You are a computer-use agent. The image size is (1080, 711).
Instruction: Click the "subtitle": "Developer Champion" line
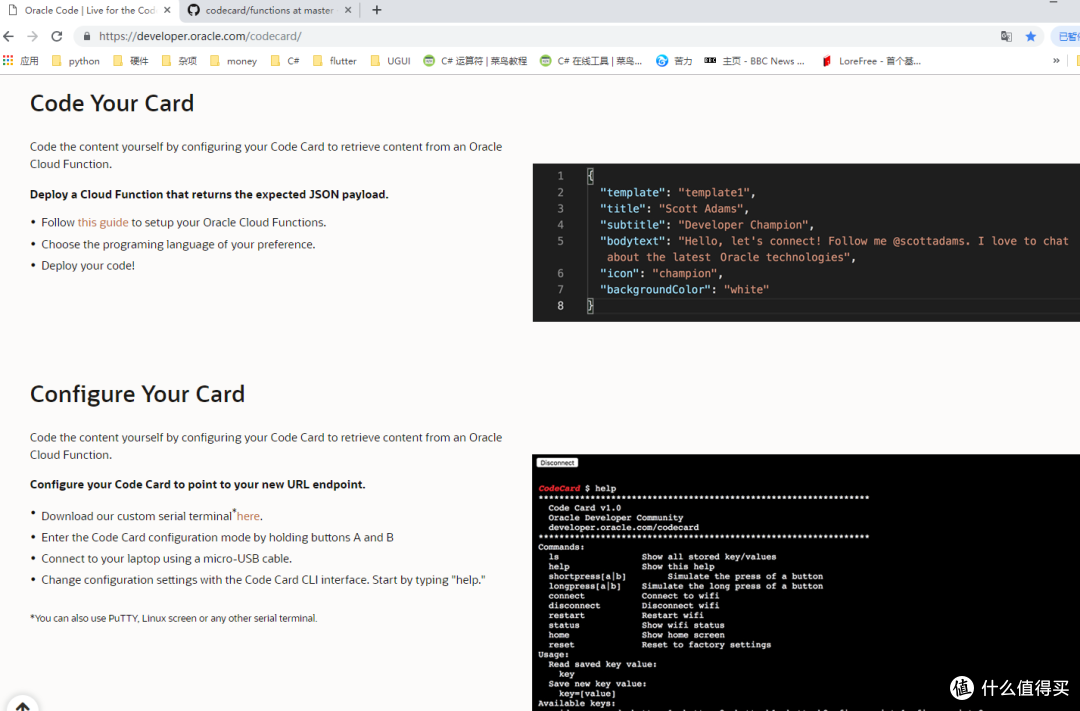click(x=707, y=225)
